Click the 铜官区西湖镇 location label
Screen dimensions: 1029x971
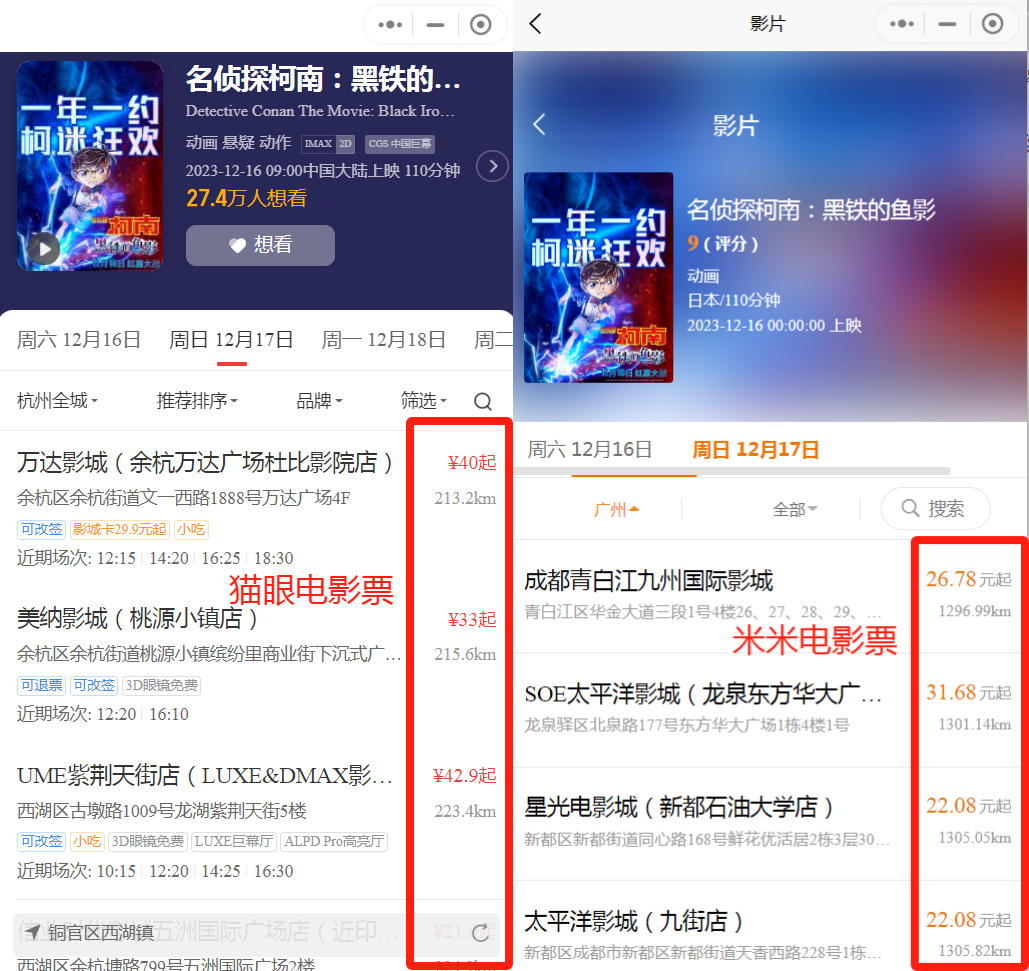point(100,932)
